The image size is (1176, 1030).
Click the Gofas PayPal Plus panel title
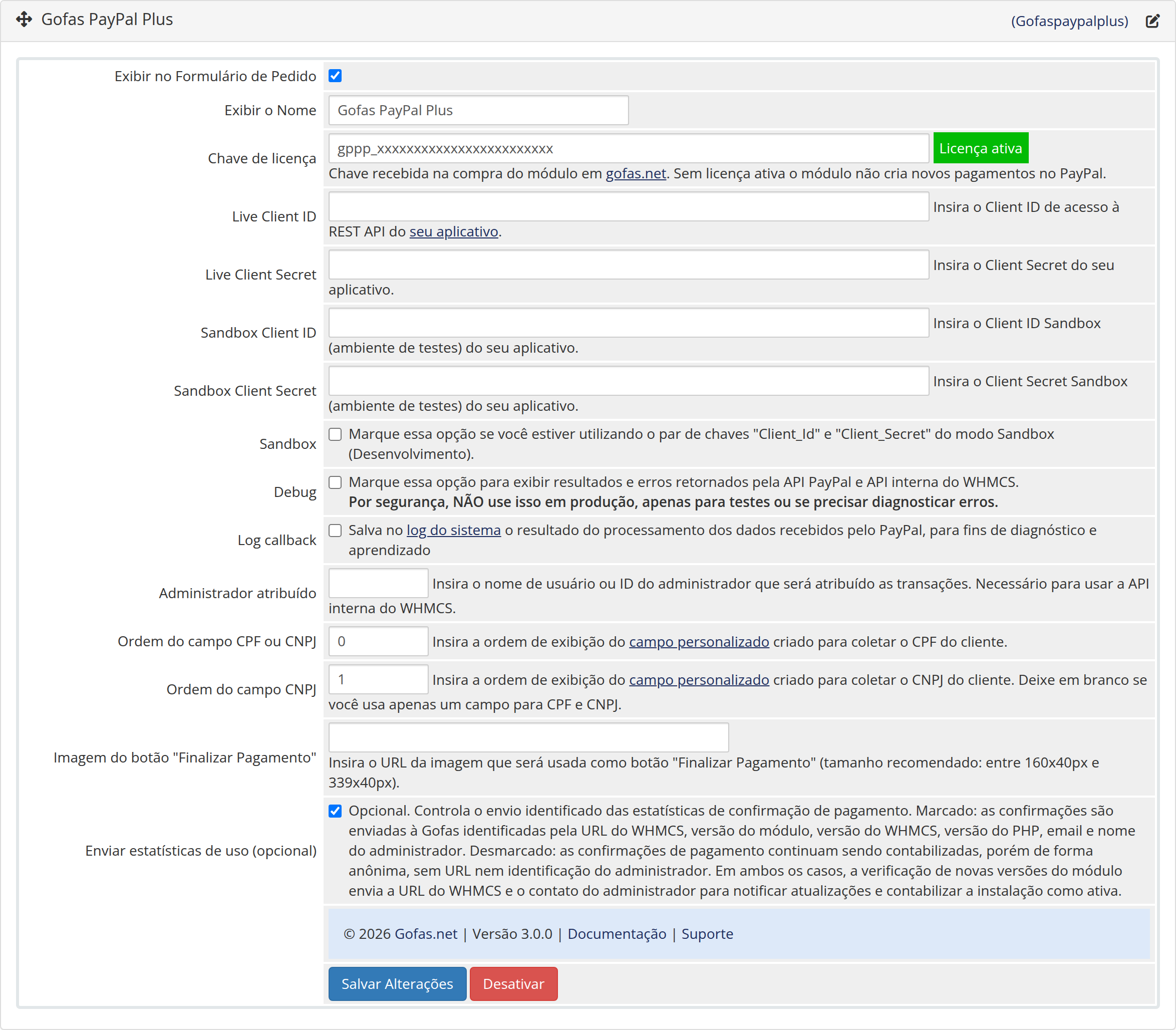click(107, 20)
